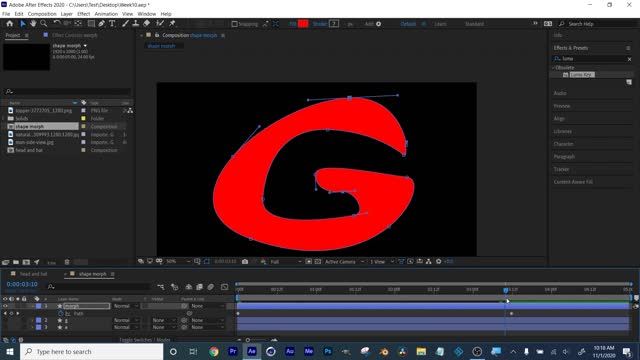The image size is (640, 360).
Task: Create a new folder in Project panel
Action: [x=16, y=262]
